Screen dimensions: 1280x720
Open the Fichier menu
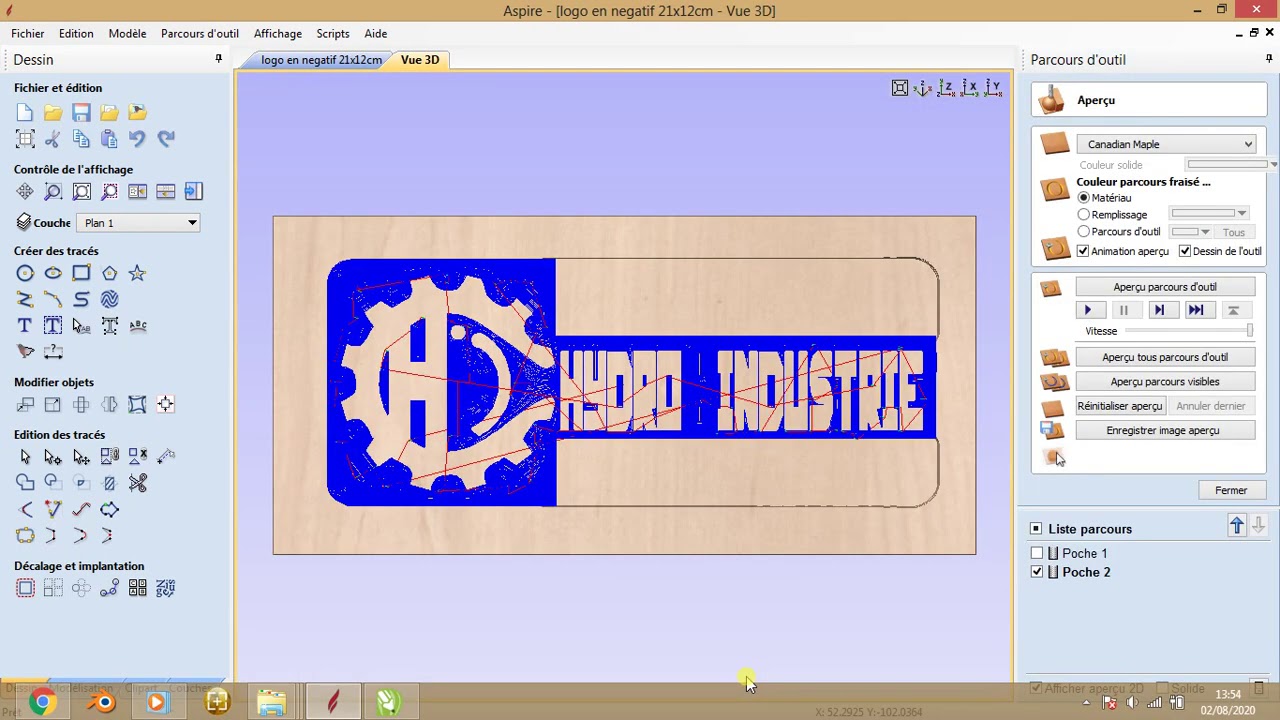28,34
